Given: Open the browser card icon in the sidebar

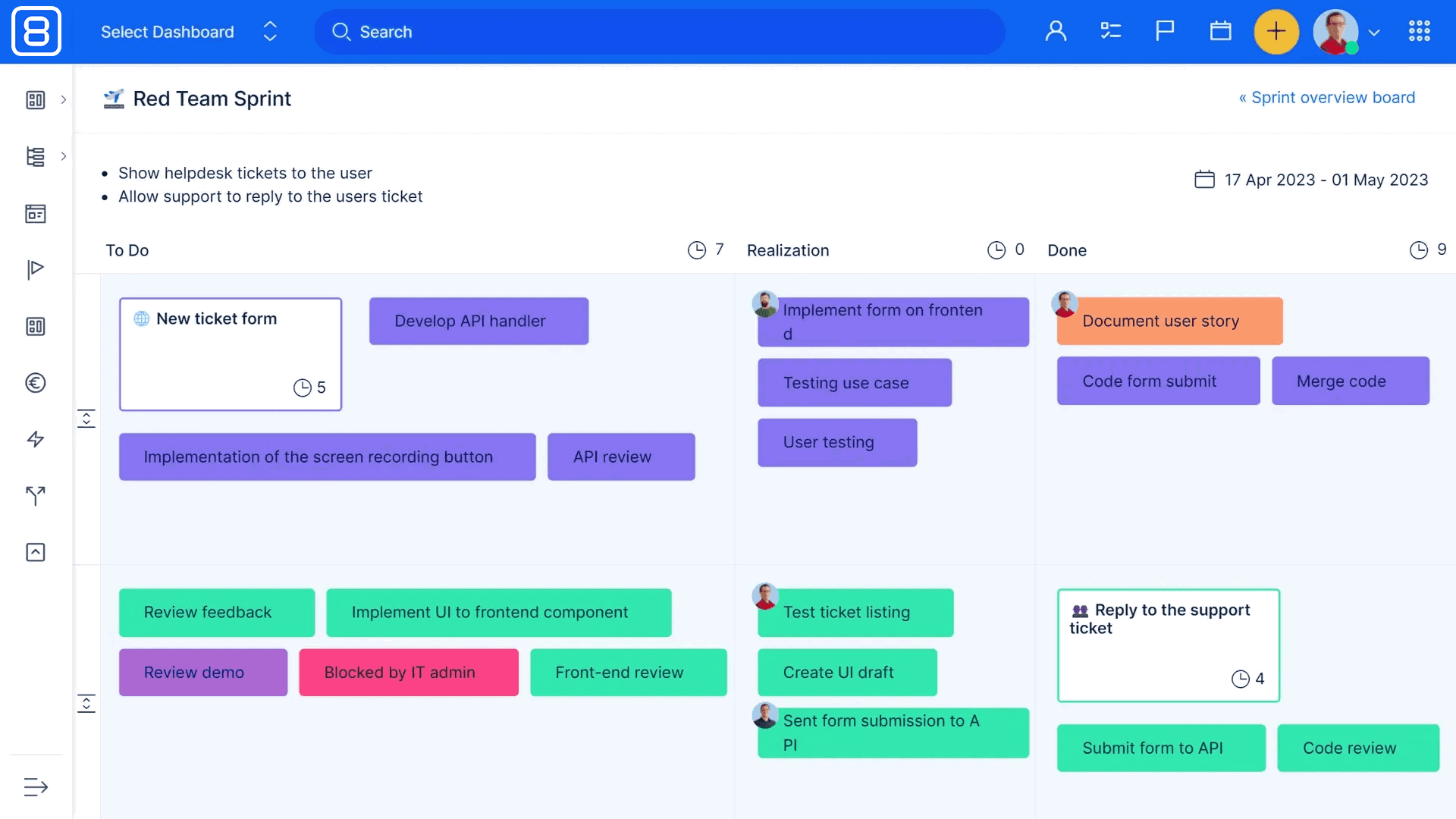Looking at the screenshot, I should tap(35, 213).
